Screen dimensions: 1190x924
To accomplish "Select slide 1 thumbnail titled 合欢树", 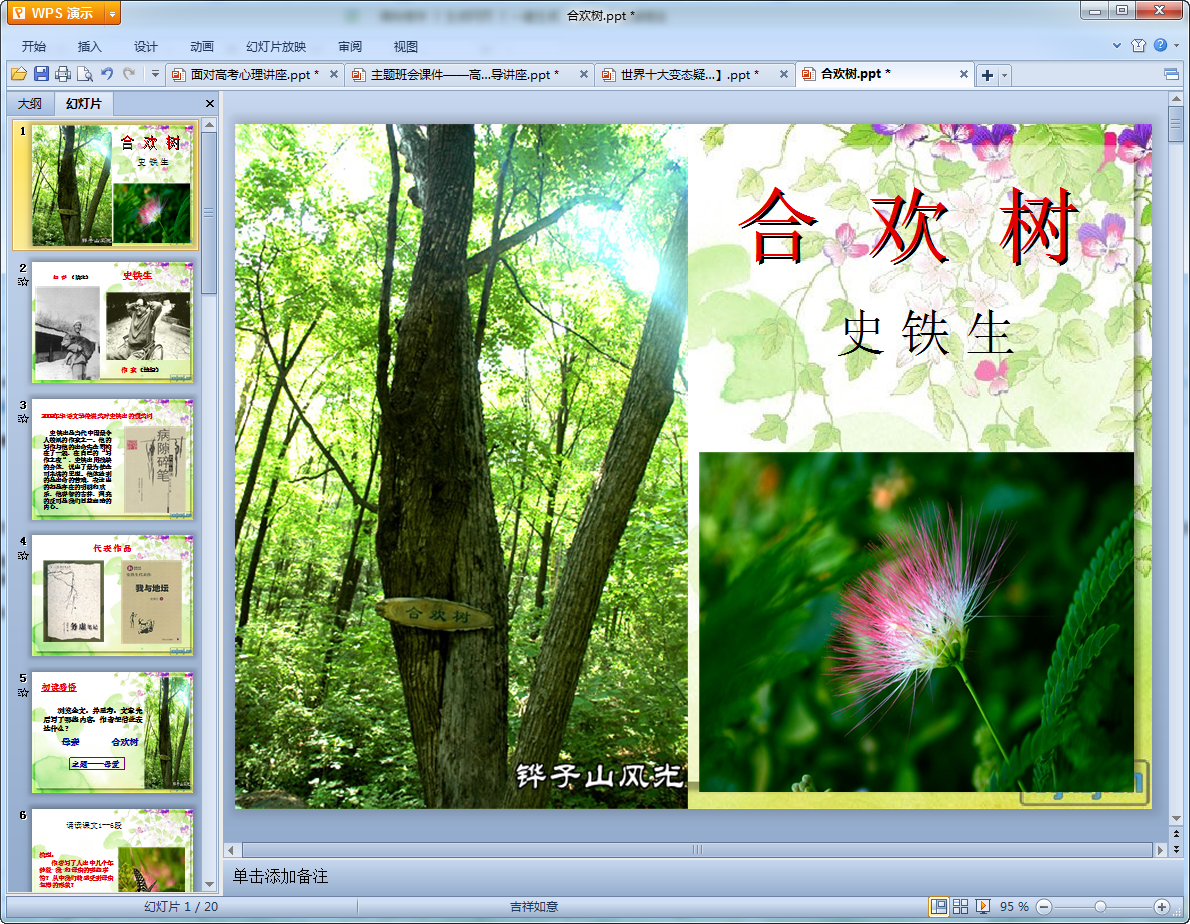I will (112, 185).
